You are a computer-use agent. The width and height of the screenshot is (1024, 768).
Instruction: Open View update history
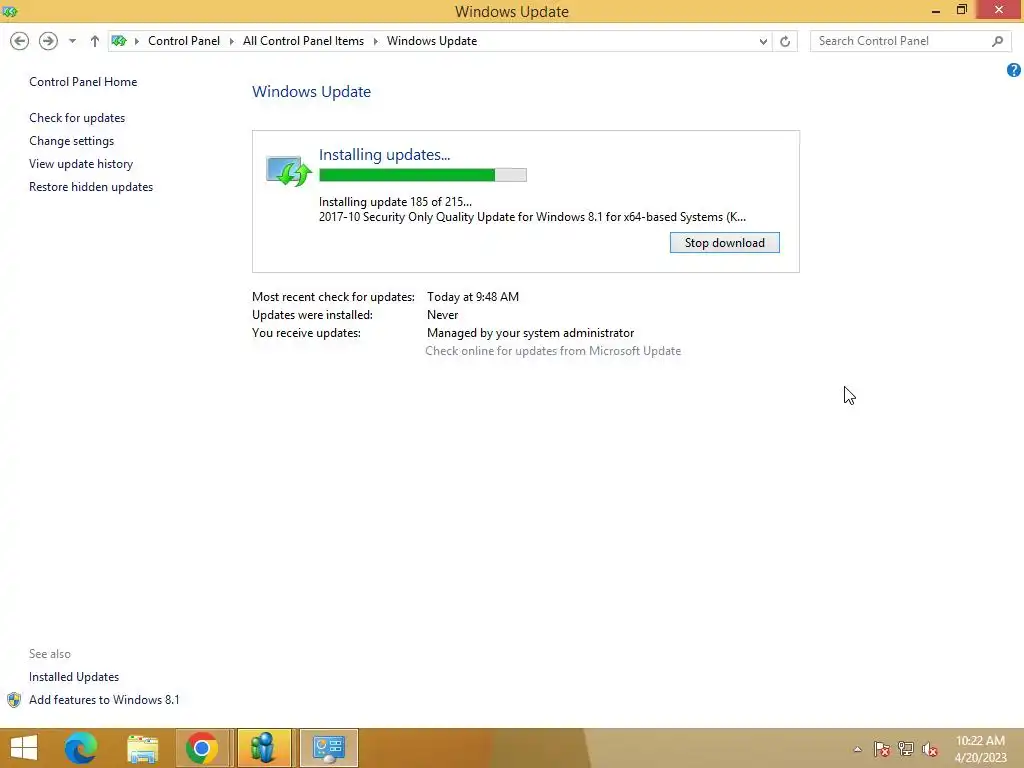(x=81, y=164)
